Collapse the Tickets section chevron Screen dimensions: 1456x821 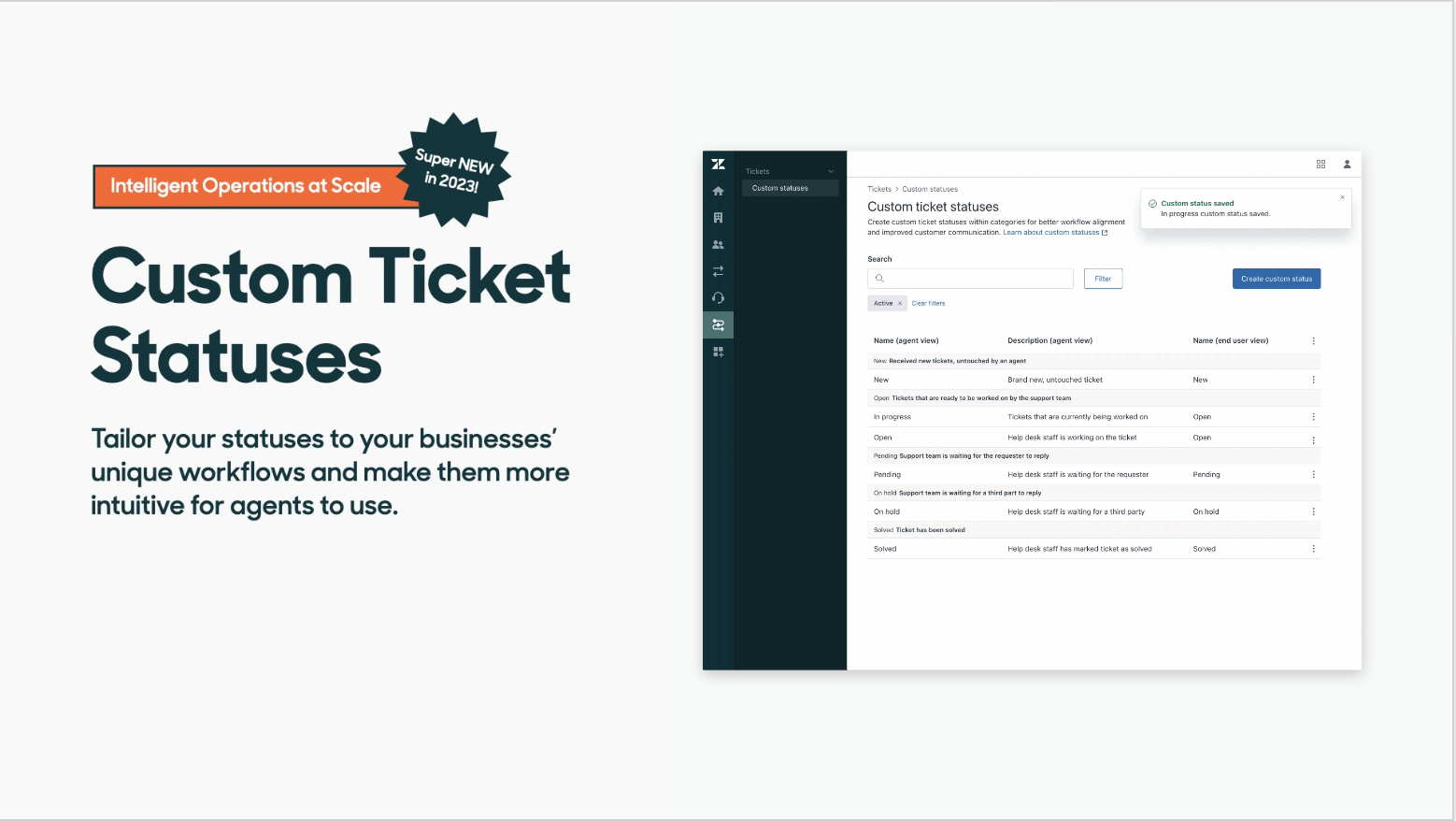[831, 171]
